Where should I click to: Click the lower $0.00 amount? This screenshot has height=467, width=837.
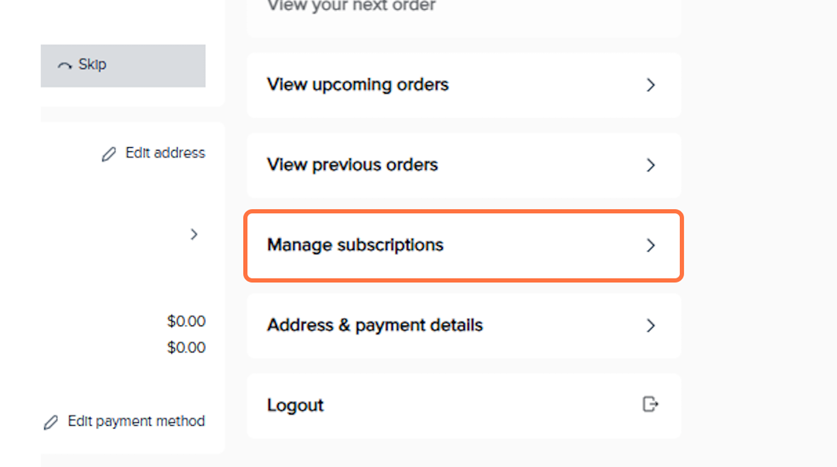coord(186,348)
